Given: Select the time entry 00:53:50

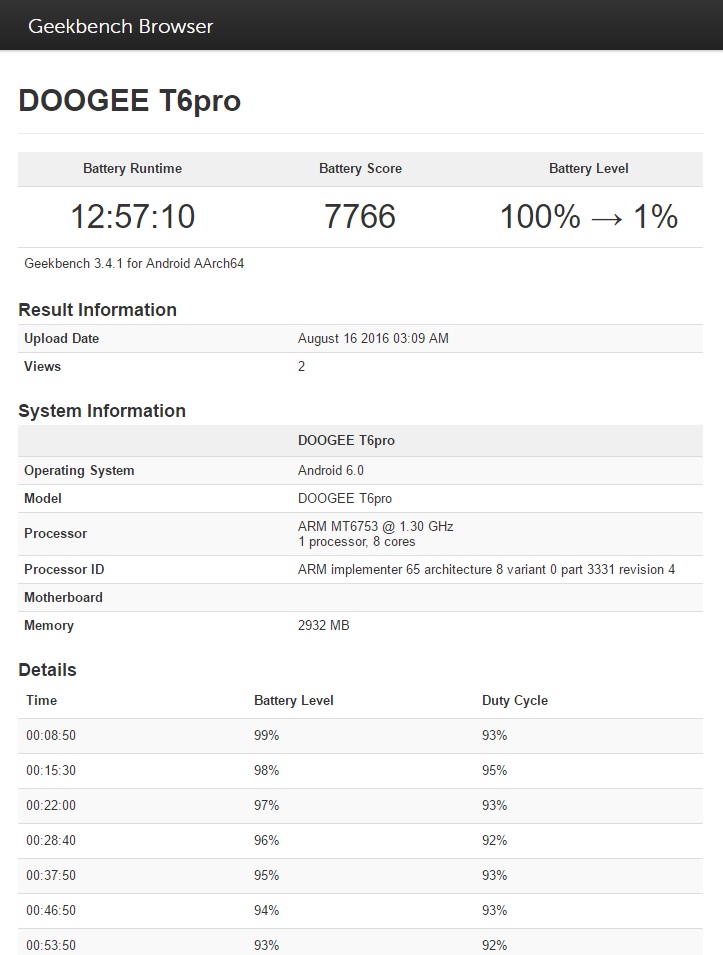Looking at the screenshot, I should click(51, 945).
